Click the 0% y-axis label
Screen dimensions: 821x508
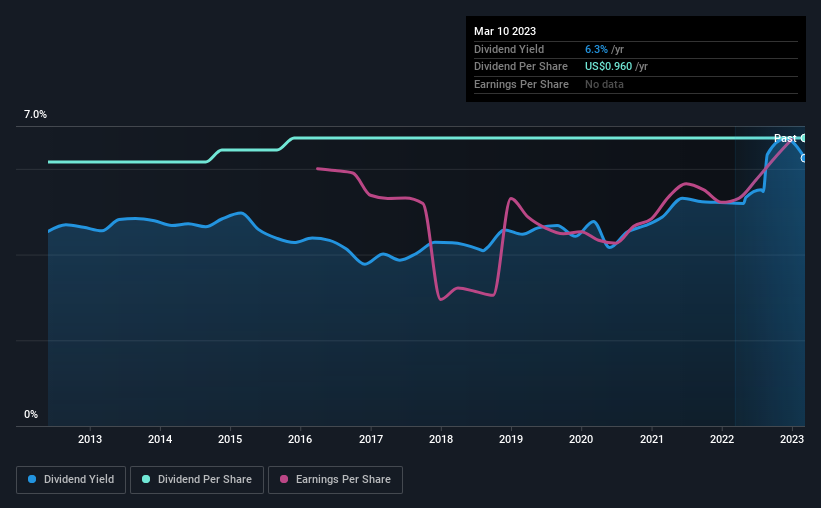pyautogui.click(x=31, y=414)
